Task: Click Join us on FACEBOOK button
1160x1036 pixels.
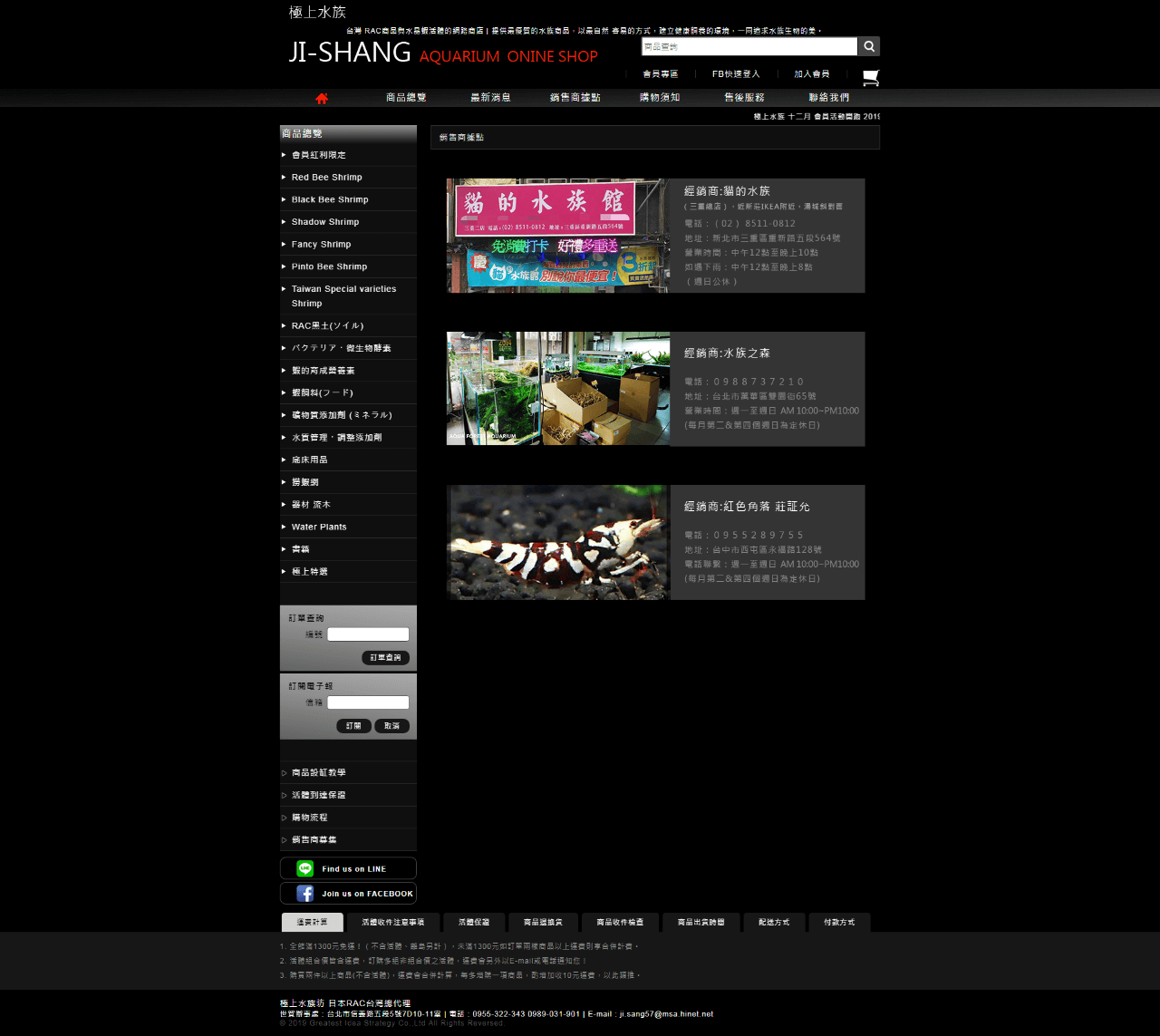Action: click(x=348, y=894)
